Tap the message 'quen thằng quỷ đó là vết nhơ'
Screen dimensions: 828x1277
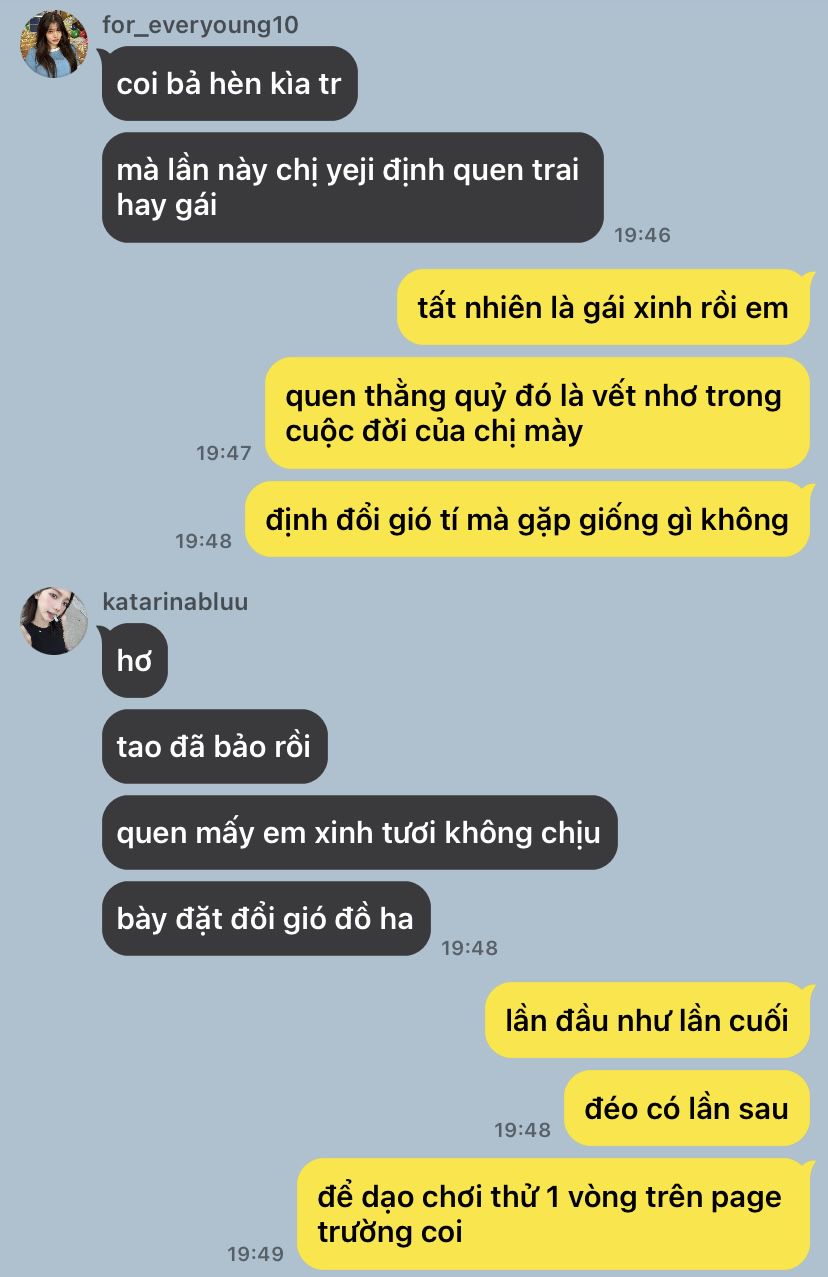(x=537, y=413)
